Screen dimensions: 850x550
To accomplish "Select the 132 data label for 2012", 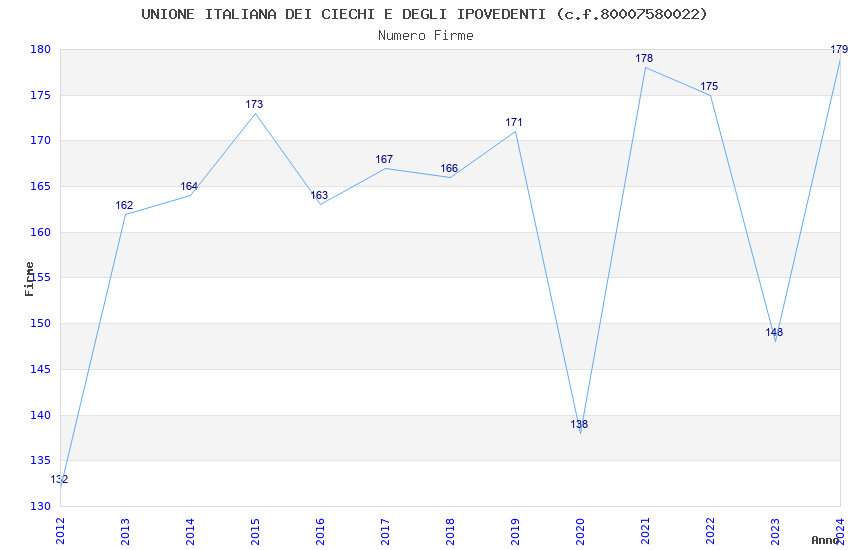I will (x=59, y=479).
